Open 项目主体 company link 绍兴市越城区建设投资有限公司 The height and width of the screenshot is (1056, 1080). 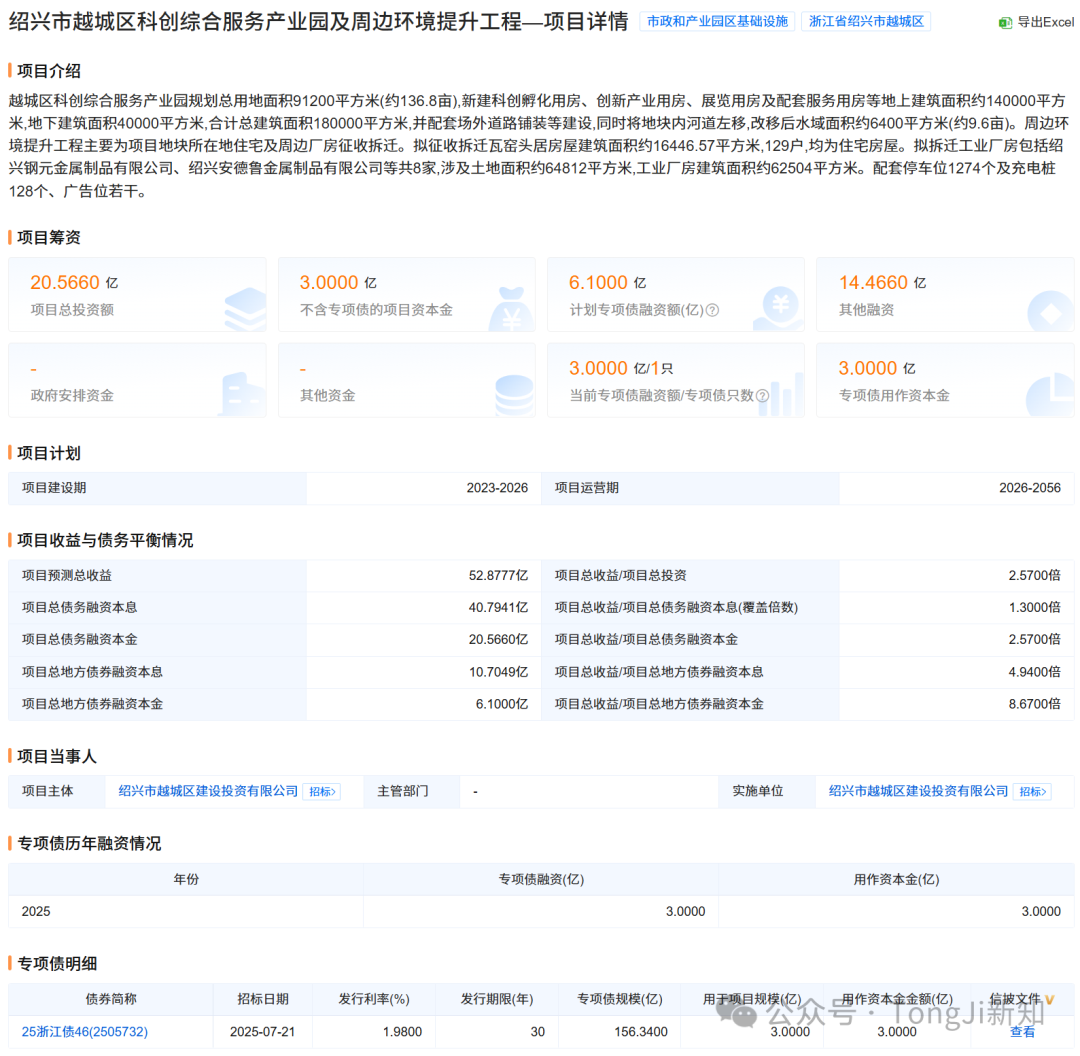[x=208, y=791]
